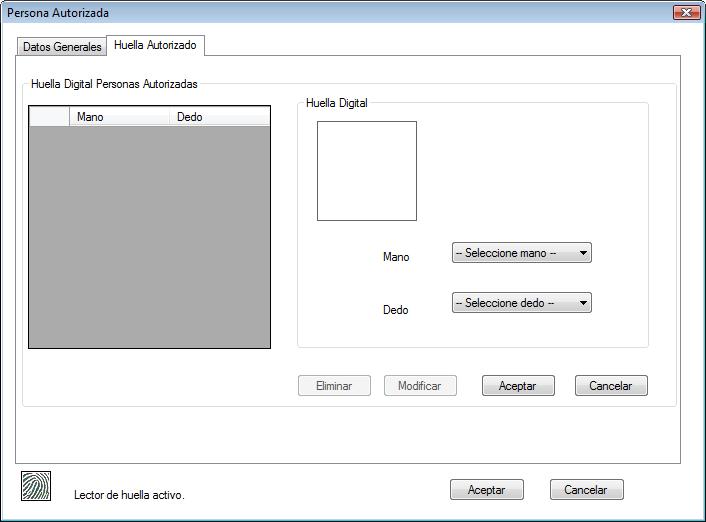The image size is (706, 522).
Task: Select the Huella Autorizado tab
Action: (x=155, y=45)
